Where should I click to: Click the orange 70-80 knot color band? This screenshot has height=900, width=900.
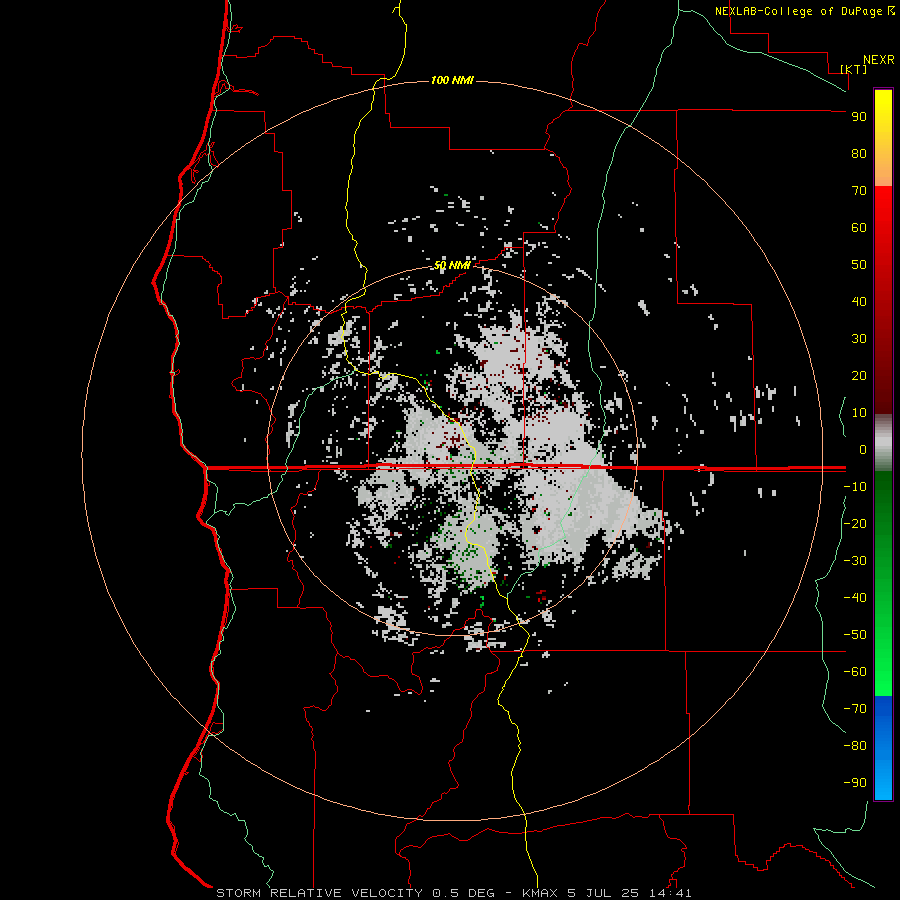pyautogui.click(x=883, y=169)
